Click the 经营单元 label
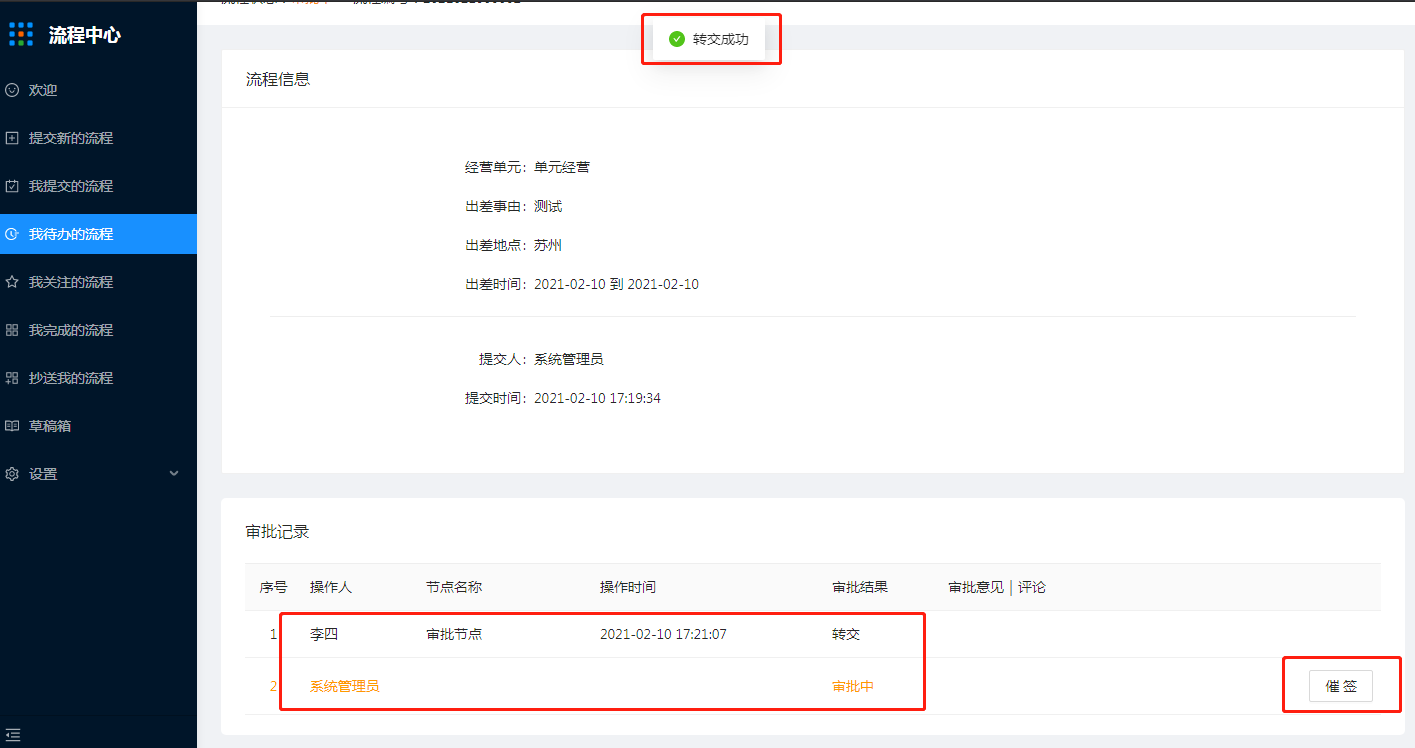Screen dimensions: 1415x748 496,167
